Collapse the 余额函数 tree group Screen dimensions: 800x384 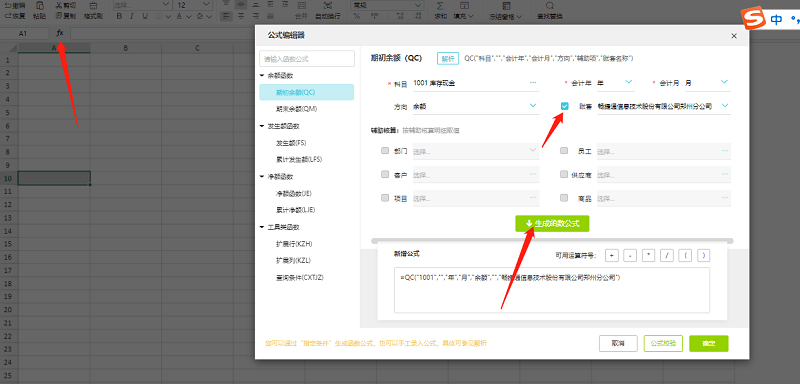pyautogui.click(x=262, y=75)
